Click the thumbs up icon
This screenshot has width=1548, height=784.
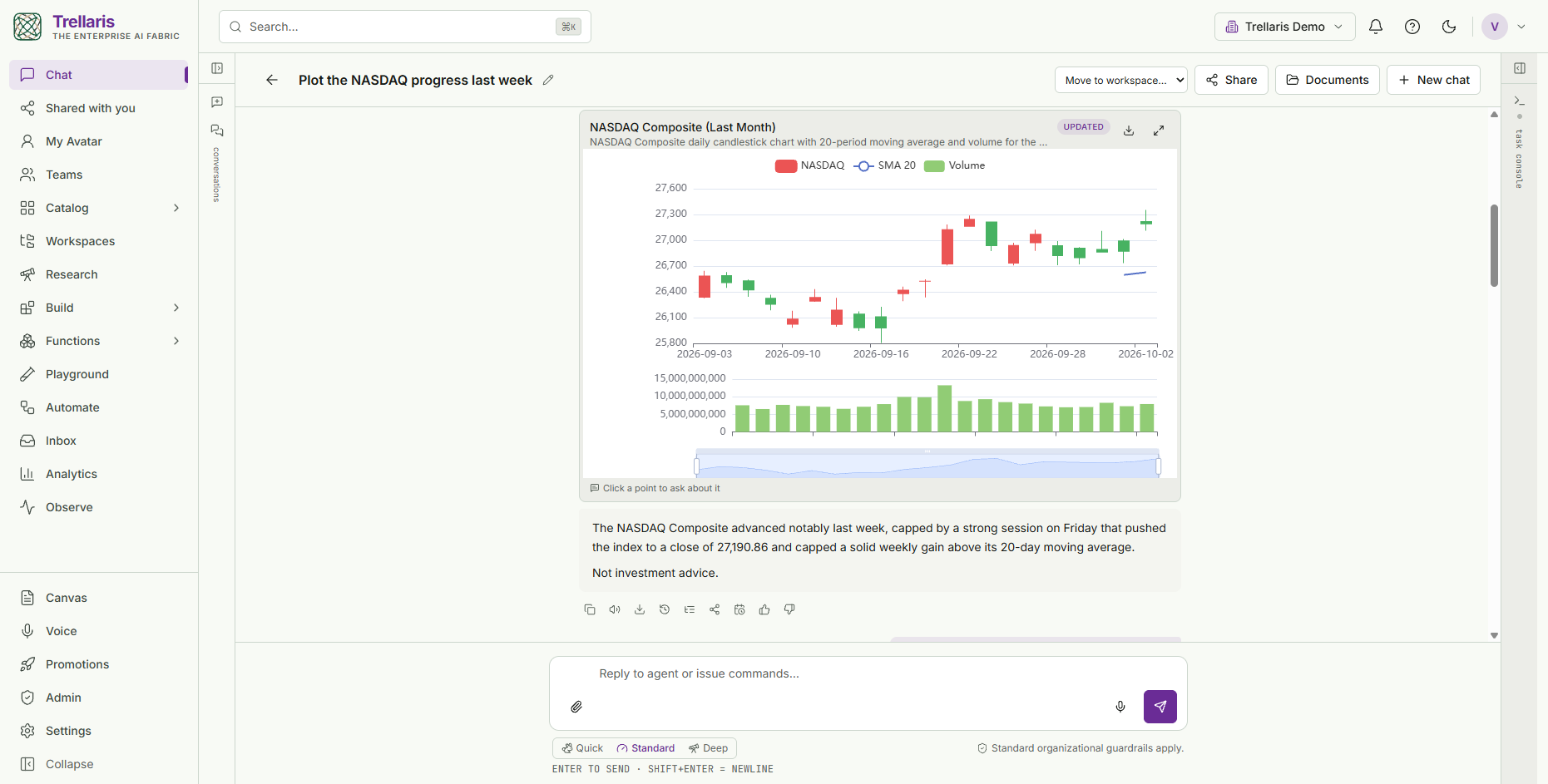coord(764,609)
